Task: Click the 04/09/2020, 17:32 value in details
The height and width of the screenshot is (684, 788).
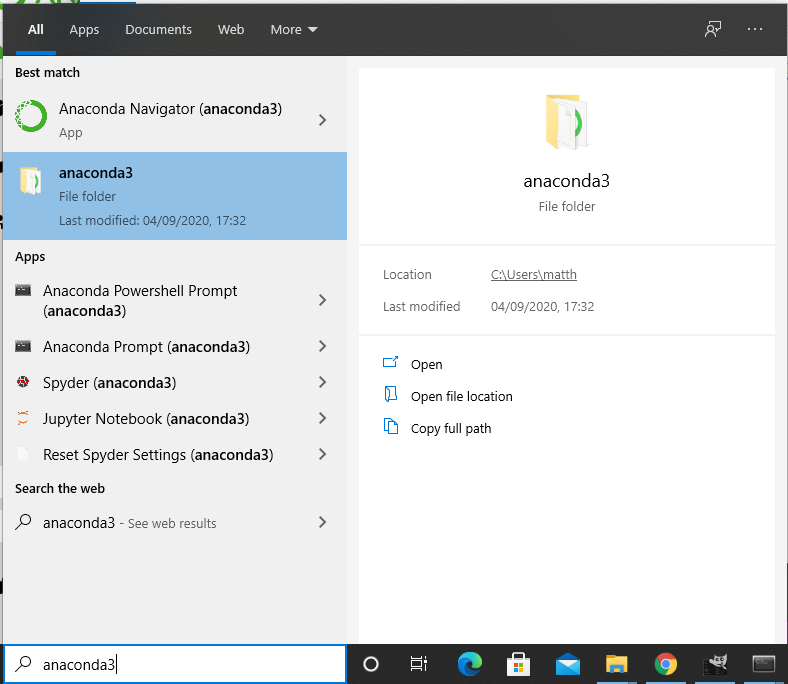Action: pos(542,307)
